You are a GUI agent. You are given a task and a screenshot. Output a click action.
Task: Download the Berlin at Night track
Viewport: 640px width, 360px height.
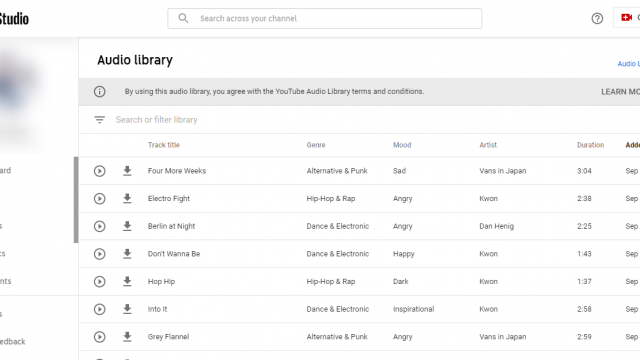coord(127,226)
